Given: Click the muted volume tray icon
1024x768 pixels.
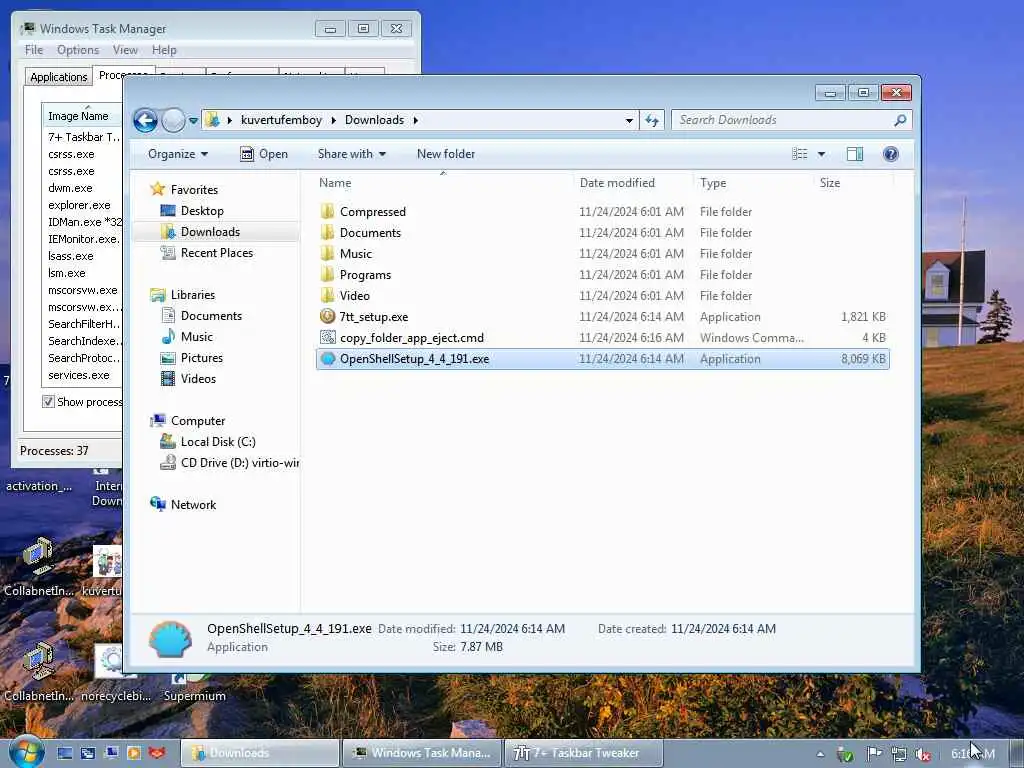Looking at the screenshot, I should pyautogui.click(x=922, y=754).
